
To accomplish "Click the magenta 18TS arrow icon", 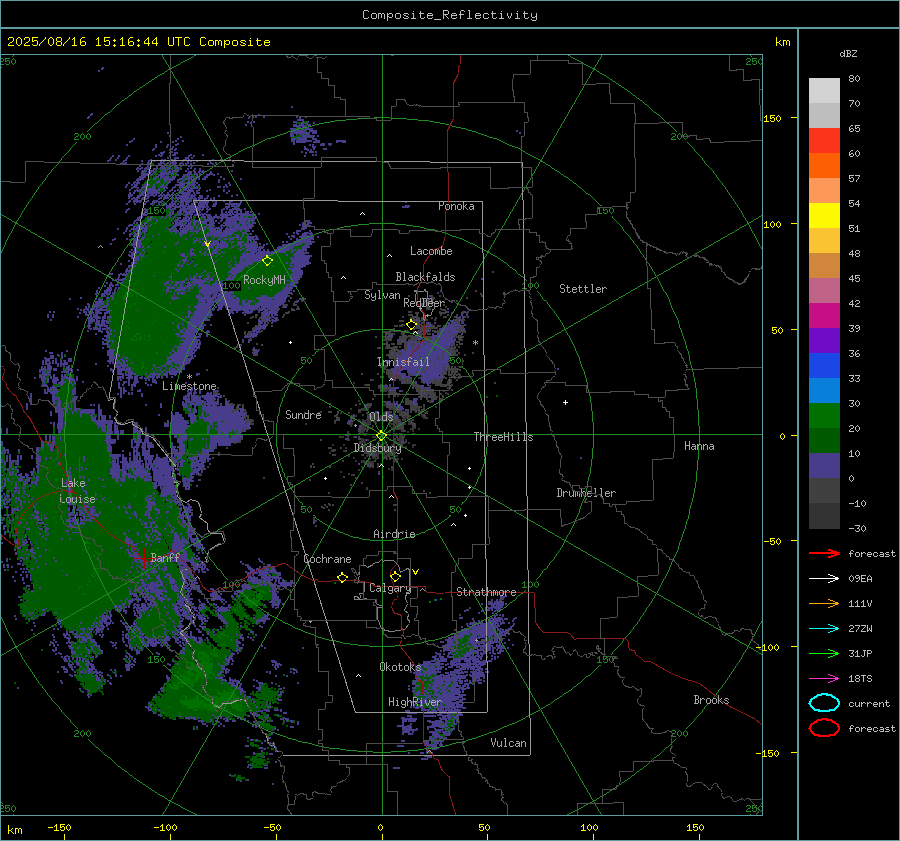I will (824, 679).
